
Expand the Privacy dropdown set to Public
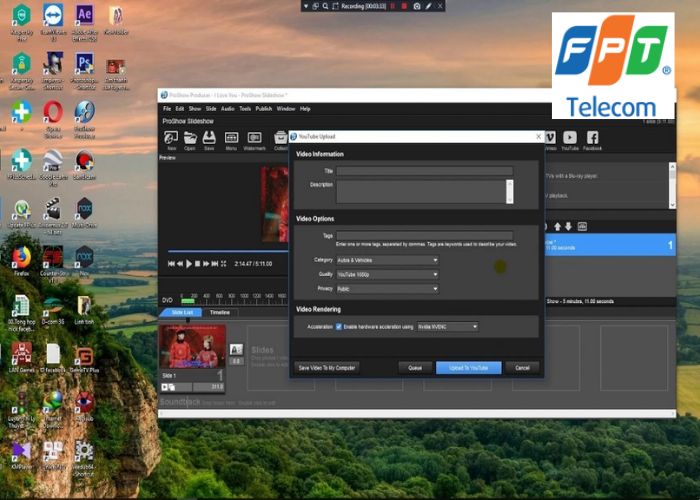[387, 288]
